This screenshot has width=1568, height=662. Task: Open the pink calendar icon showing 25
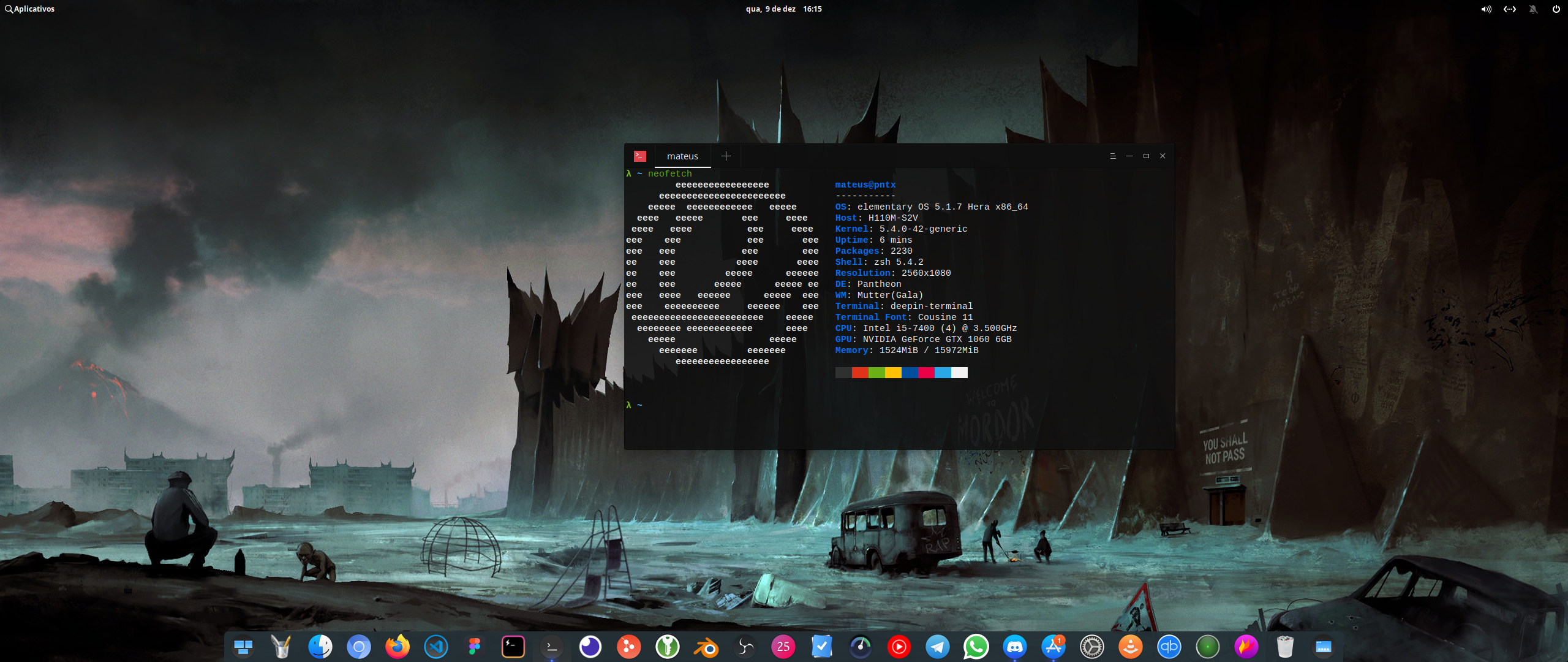[783, 647]
